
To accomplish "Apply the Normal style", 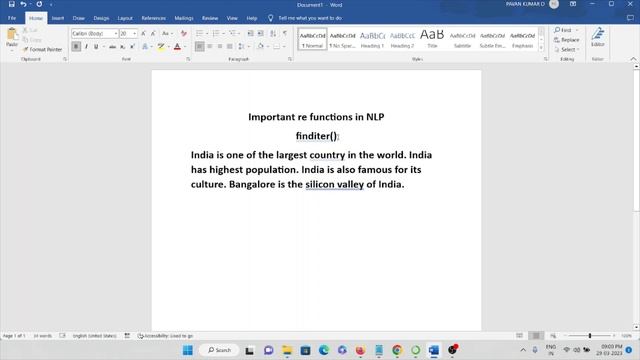I will click(x=313, y=39).
